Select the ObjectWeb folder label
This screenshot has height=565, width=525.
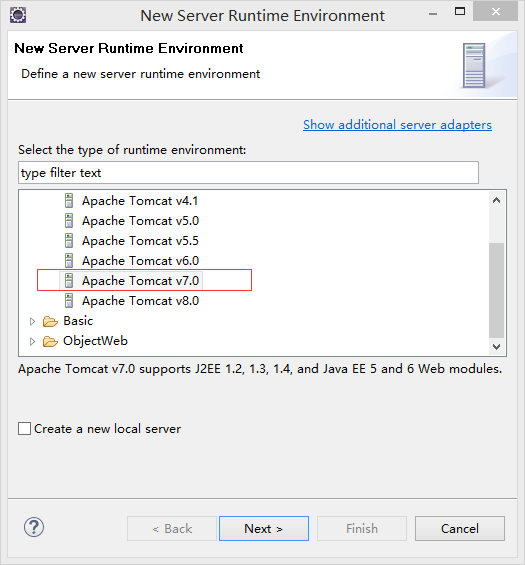point(95,341)
